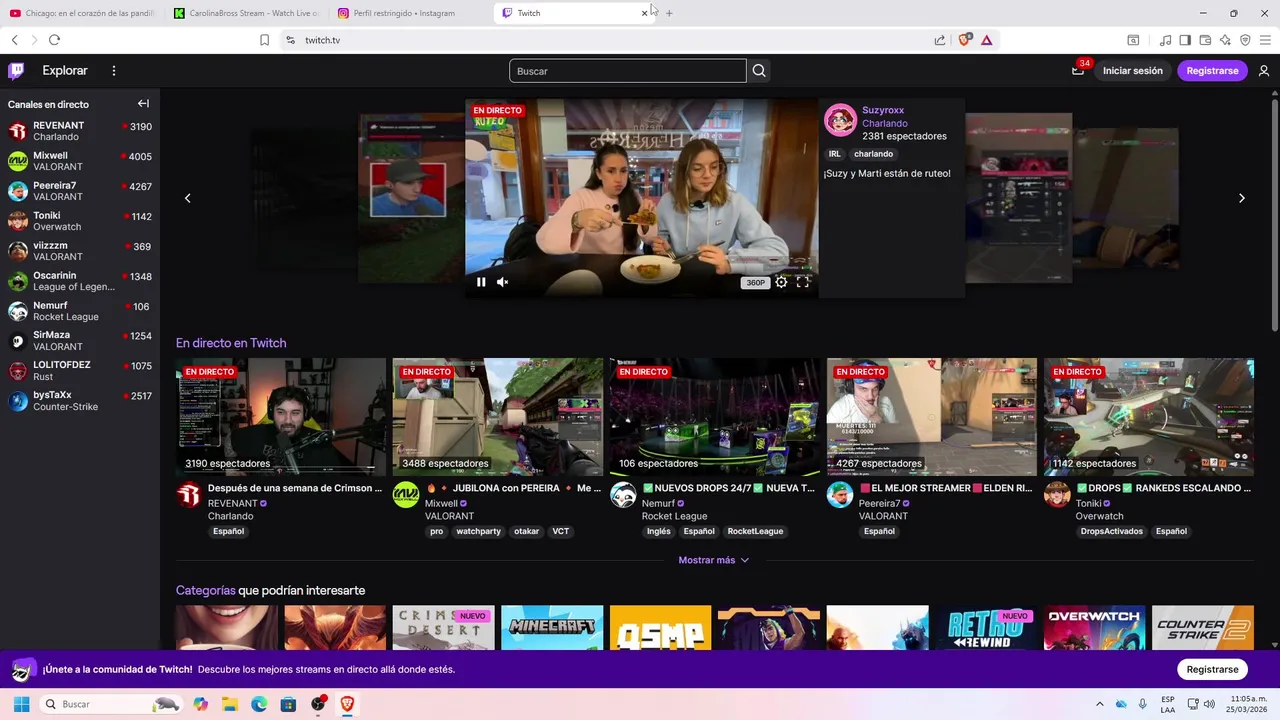Viewport: 1280px width, 720px height.
Task: Open Toniki channel in sidebar
Action: (80, 221)
